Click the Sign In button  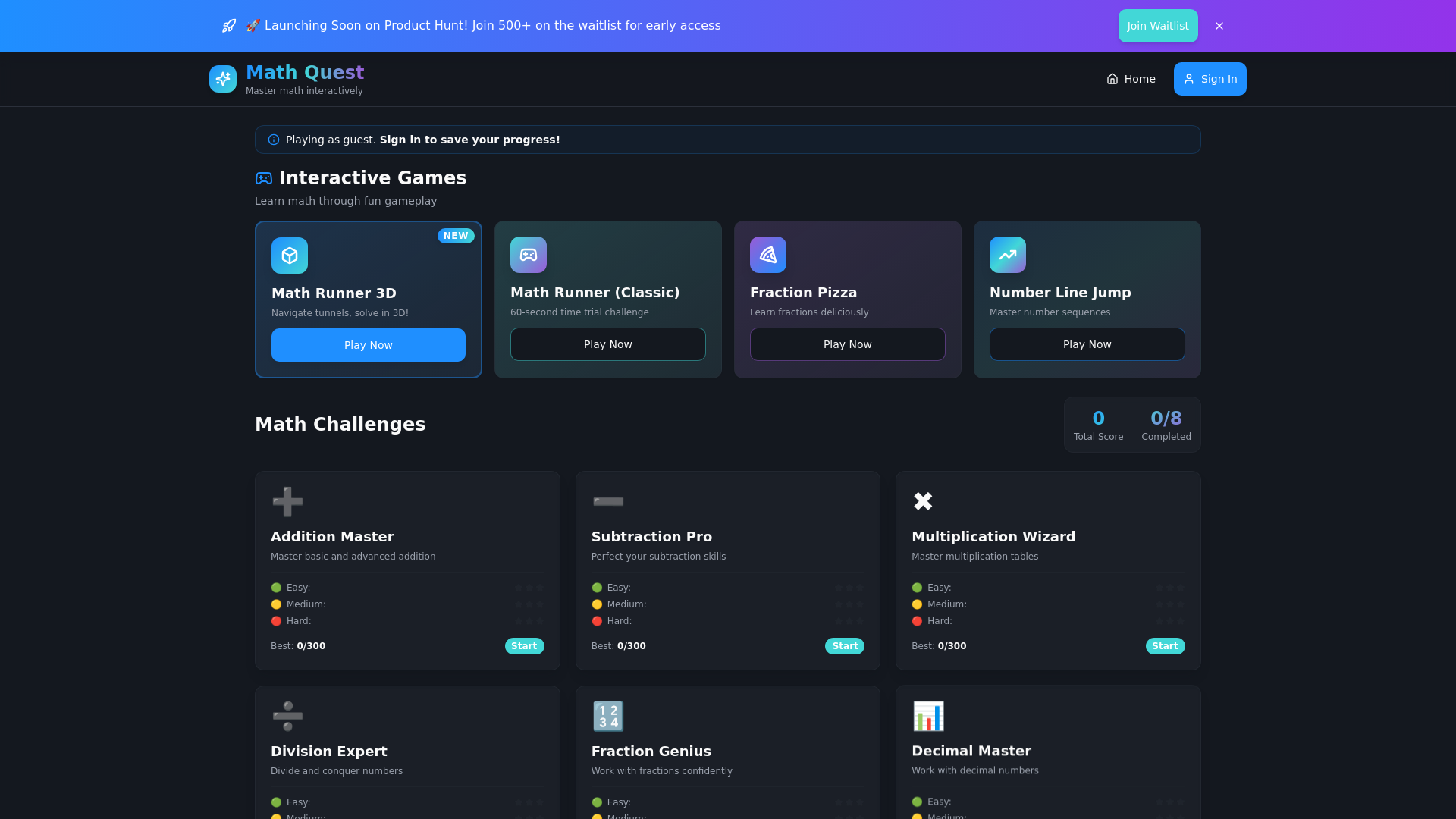click(x=1210, y=79)
